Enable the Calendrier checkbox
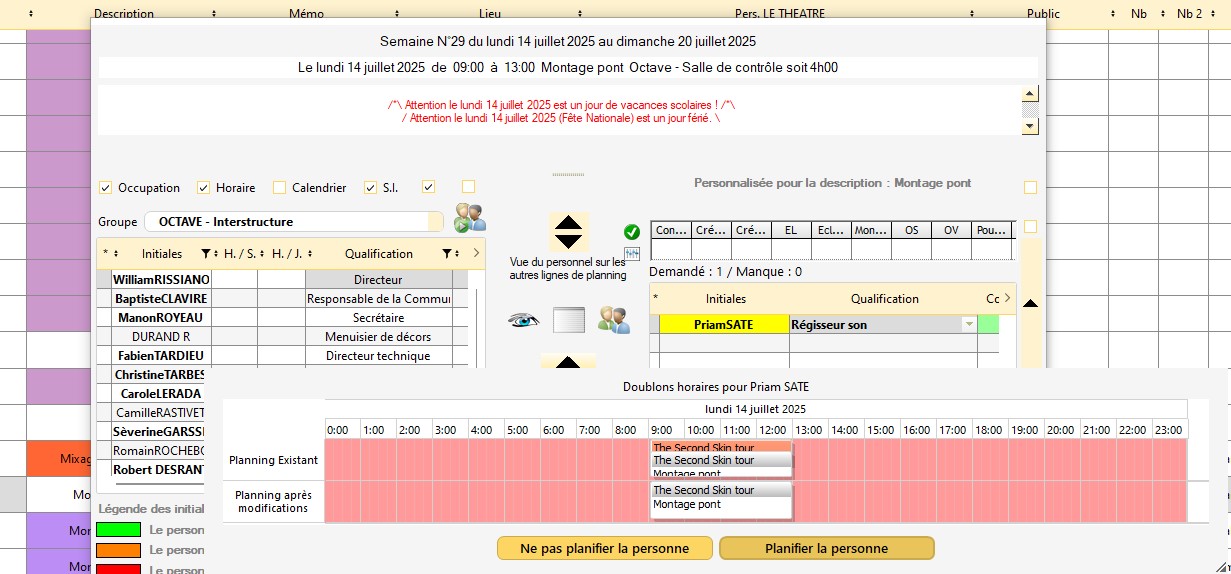 (280, 188)
